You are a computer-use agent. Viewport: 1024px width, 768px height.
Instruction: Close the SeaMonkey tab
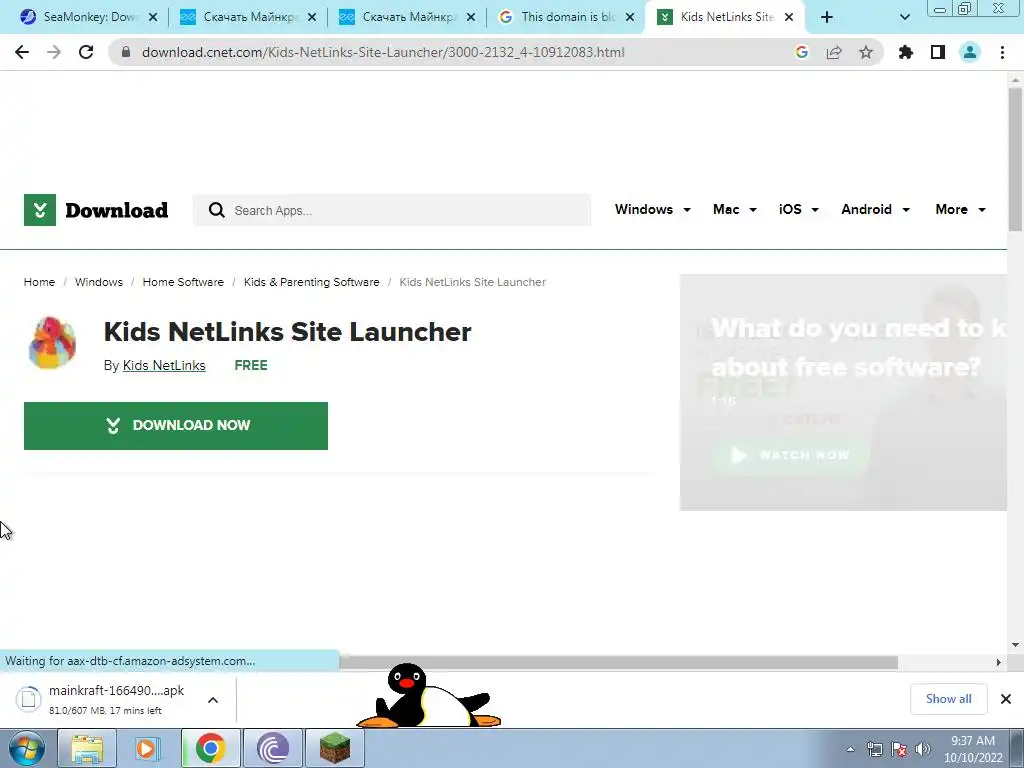tap(153, 17)
